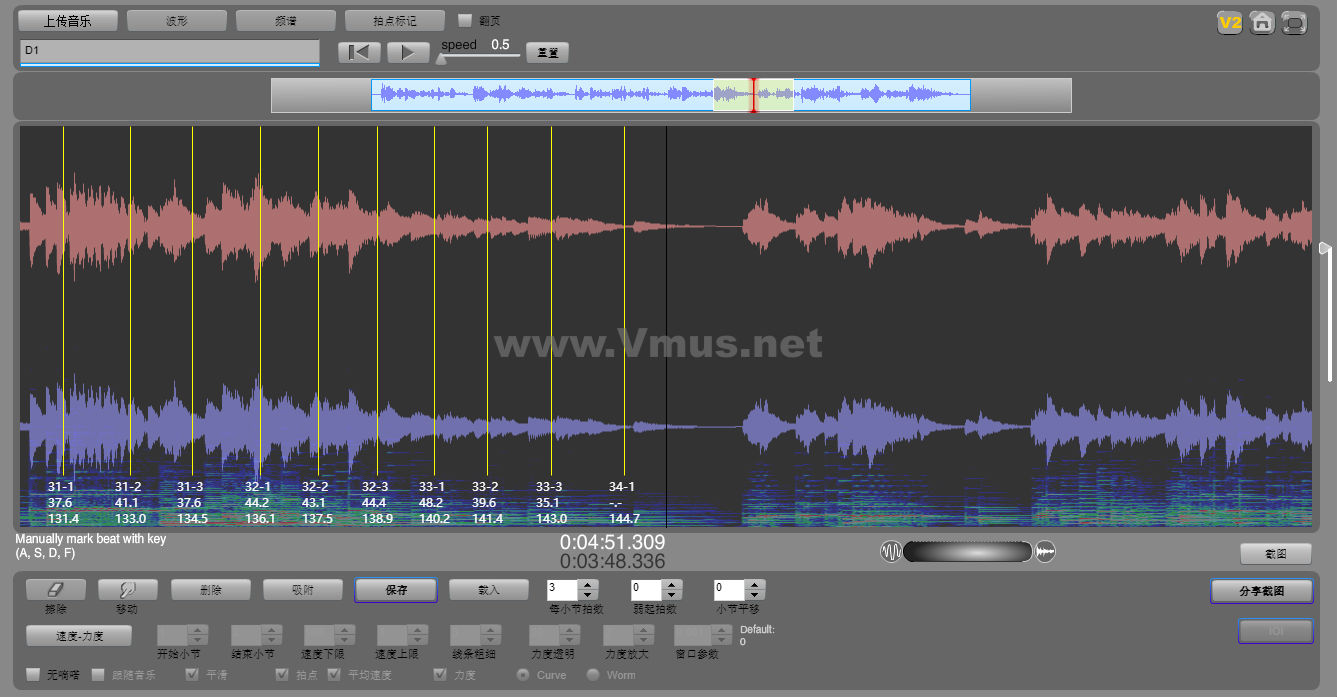The width and height of the screenshot is (1337, 697).
Task: Increase 小节平移 value with up arrow
Action: (x=755, y=585)
